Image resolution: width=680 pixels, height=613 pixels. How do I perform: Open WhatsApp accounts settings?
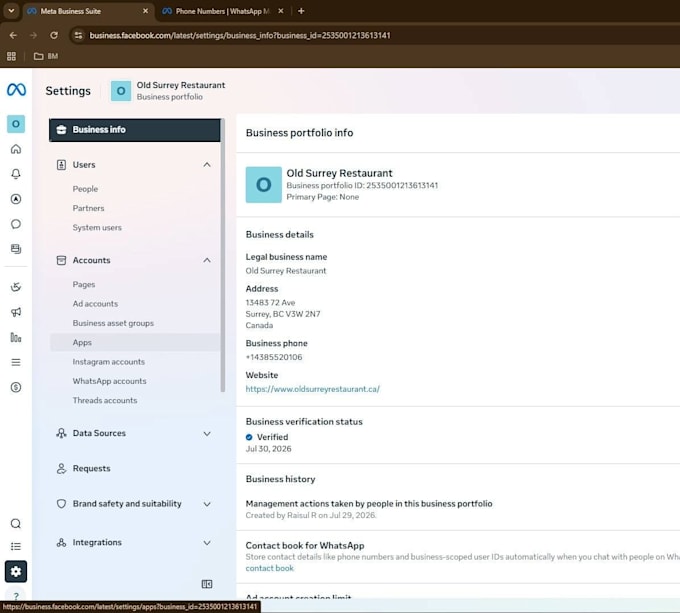(x=109, y=381)
